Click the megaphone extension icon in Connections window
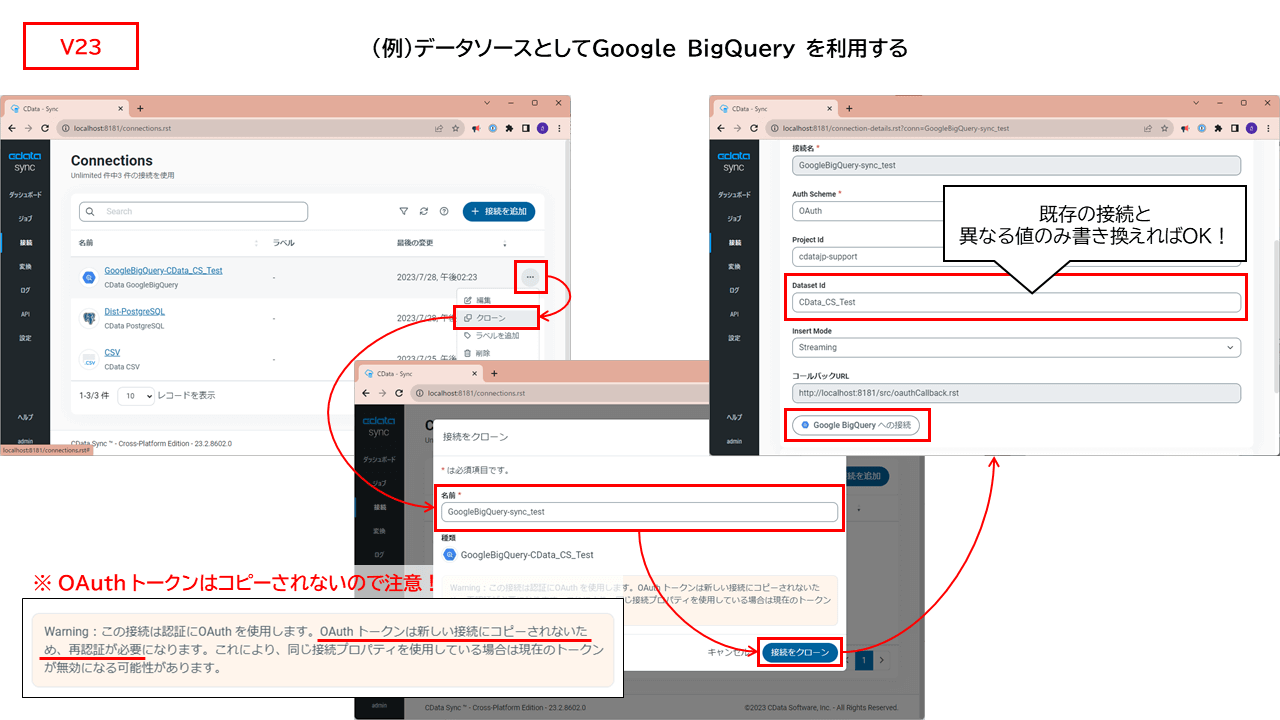Viewport: 1280px width, 720px height. (x=476, y=128)
